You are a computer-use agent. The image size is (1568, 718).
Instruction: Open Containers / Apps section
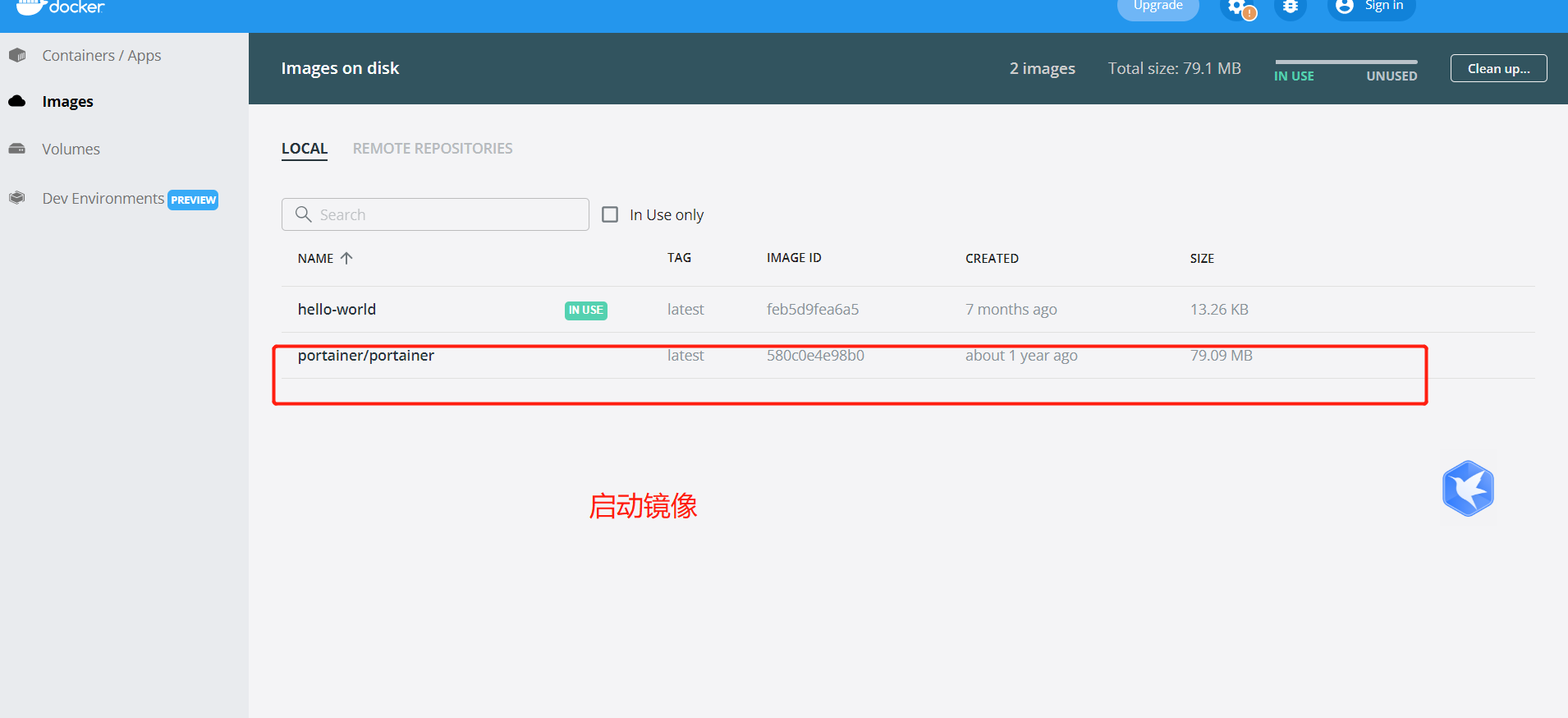(x=101, y=56)
